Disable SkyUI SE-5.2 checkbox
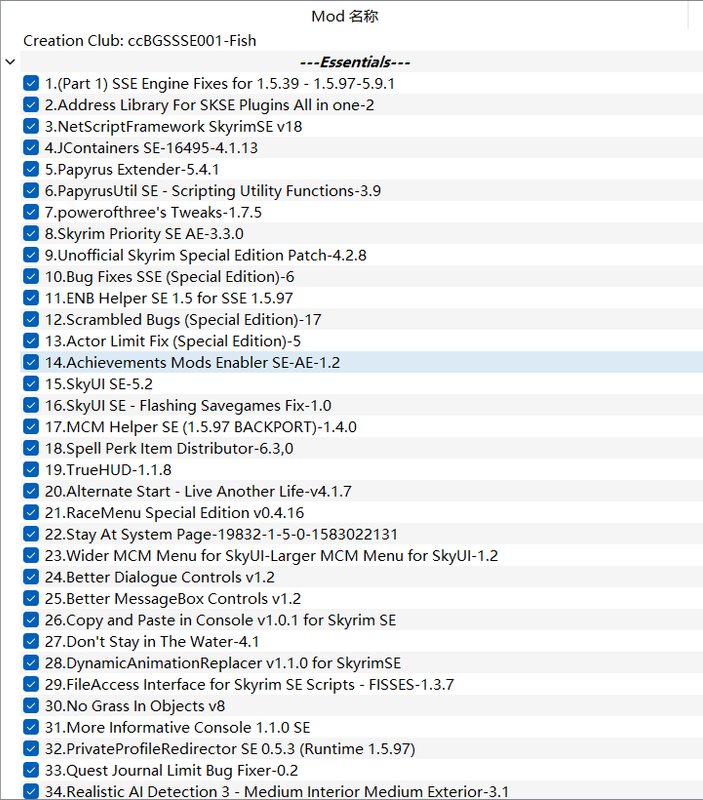Screen dimensions: 703x800 31,384
